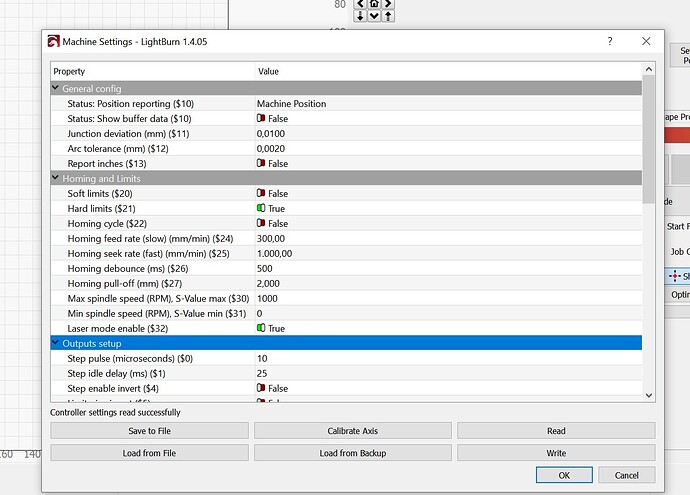Click the scrollbar up arrow in settings list
690x495 pixels.
[x=649, y=69]
